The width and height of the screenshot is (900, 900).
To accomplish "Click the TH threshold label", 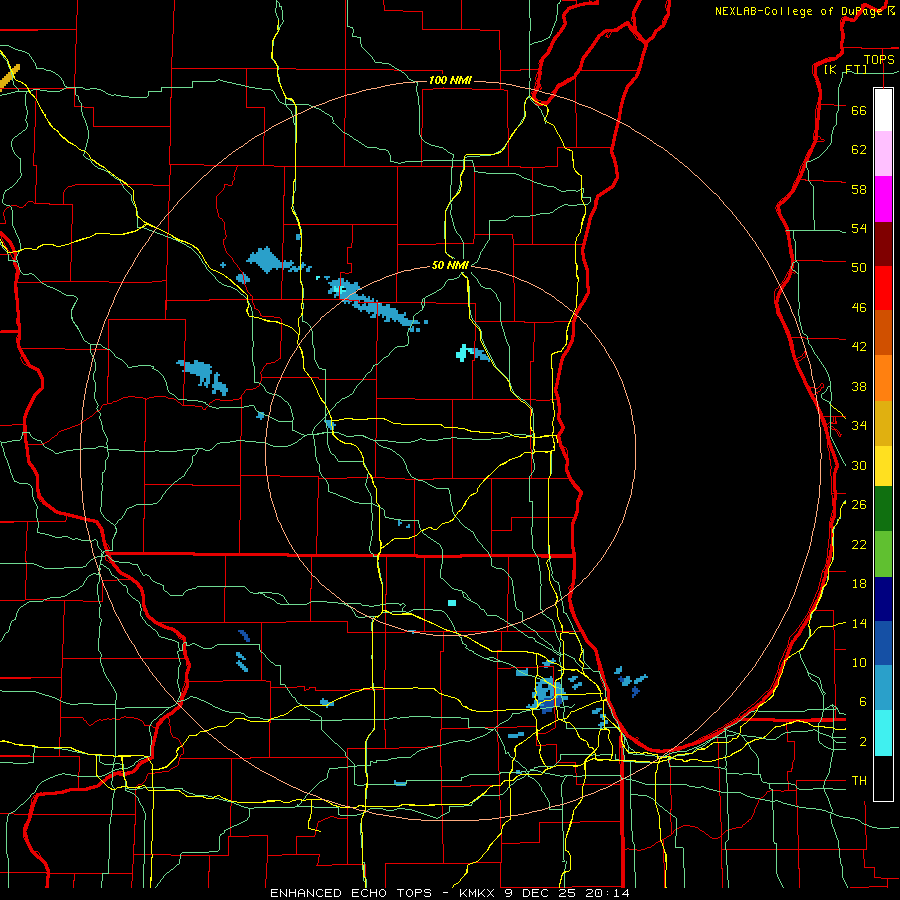I will click(859, 781).
